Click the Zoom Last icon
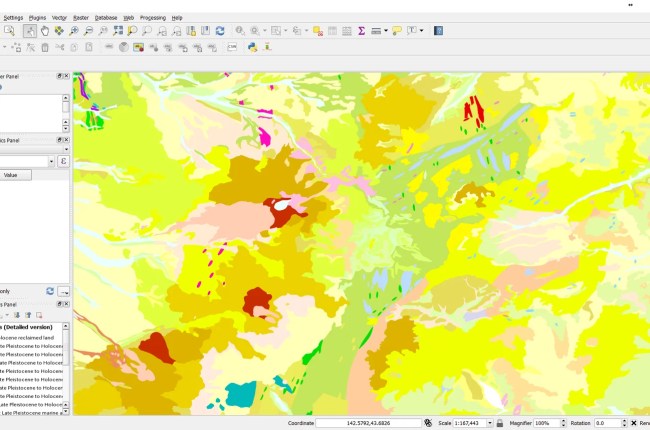This screenshot has height=430, width=650. 162,31
